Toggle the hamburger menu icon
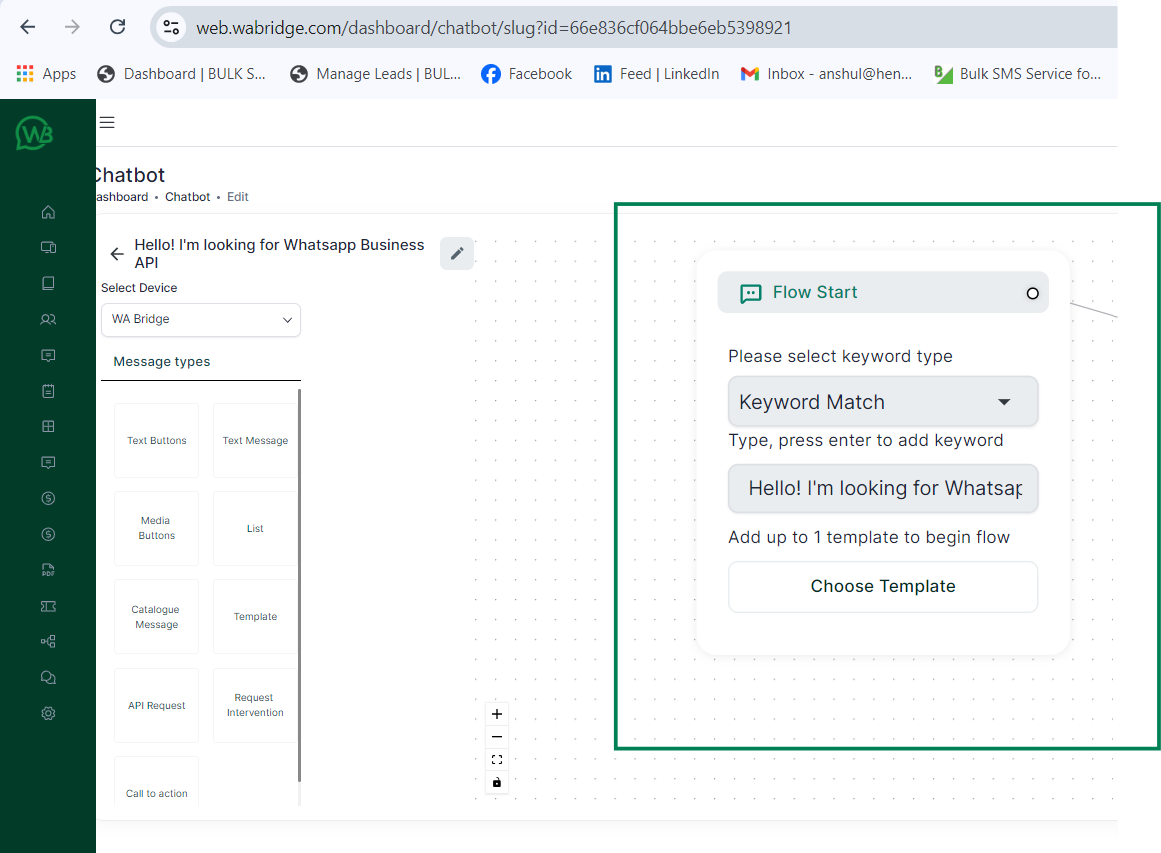Viewport: 1161px width, 853px height. (107, 123)
